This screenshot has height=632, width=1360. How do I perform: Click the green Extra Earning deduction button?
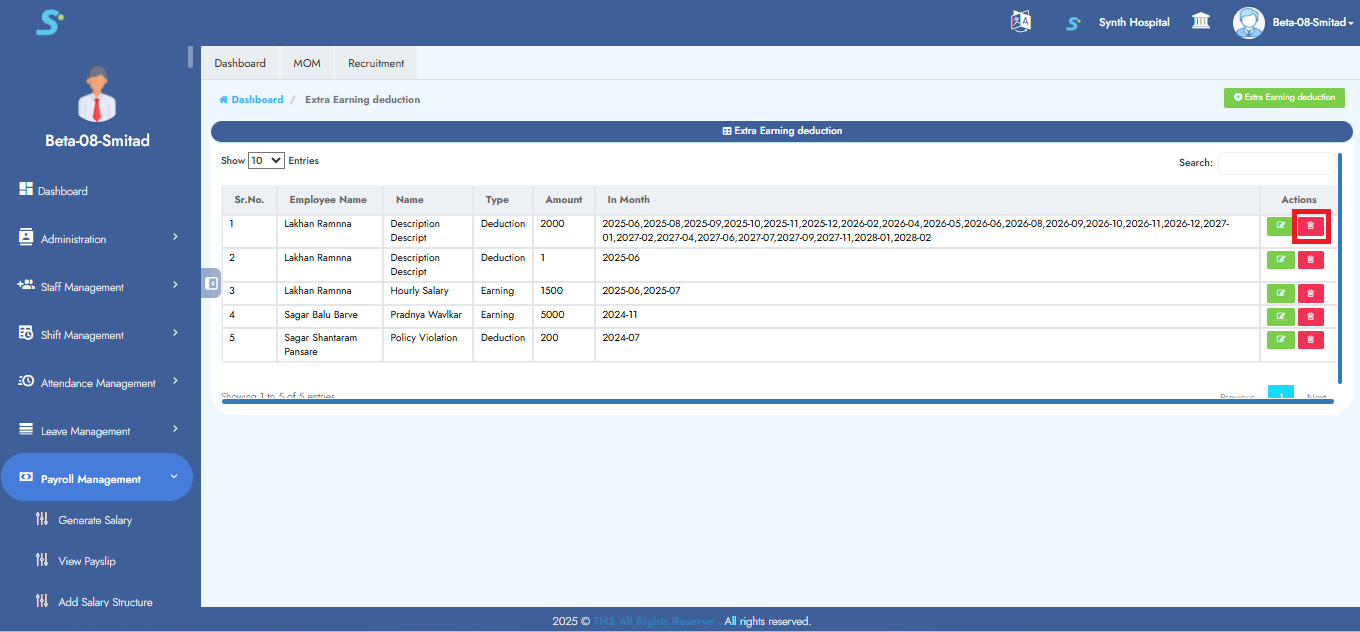pos(1284,97)
